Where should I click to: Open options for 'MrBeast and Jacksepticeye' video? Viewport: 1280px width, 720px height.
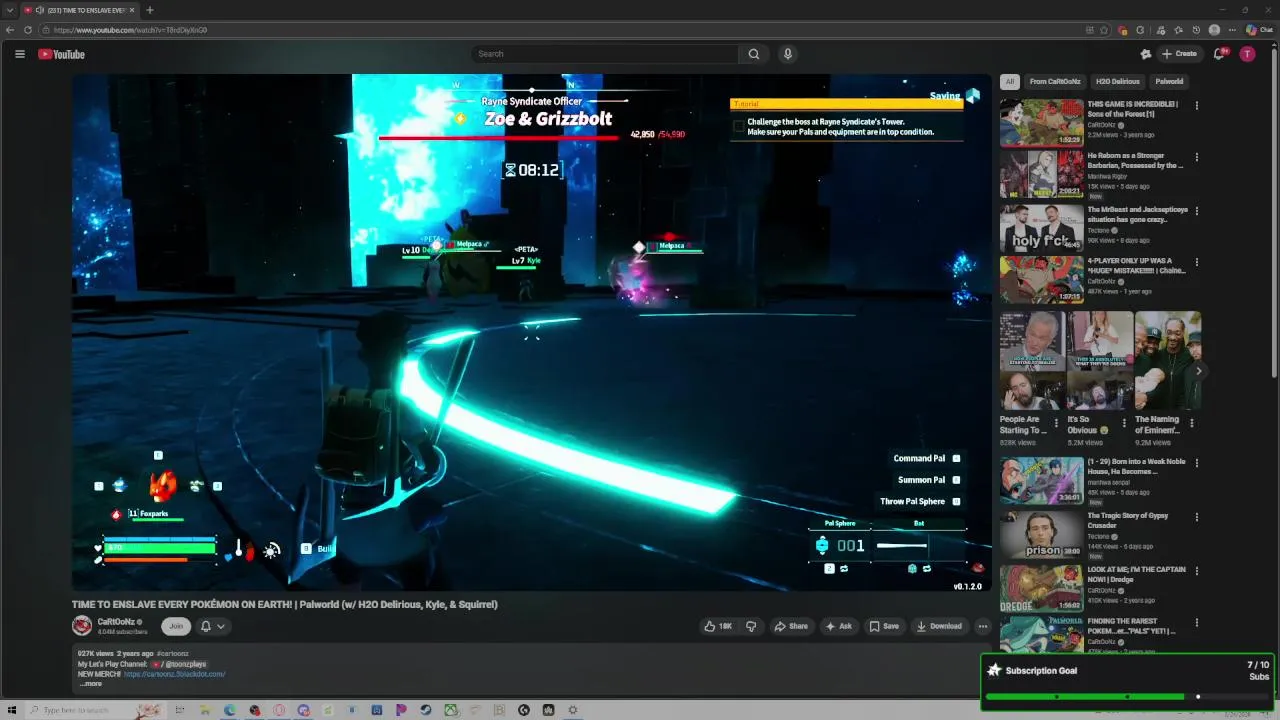pos(1196,210)
